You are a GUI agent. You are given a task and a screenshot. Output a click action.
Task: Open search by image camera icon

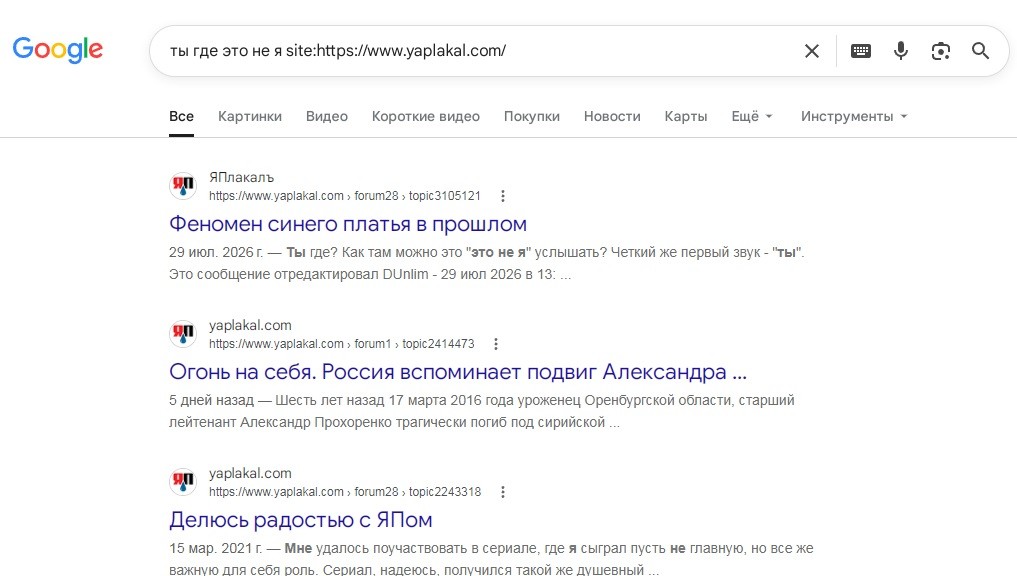(940, 51)
